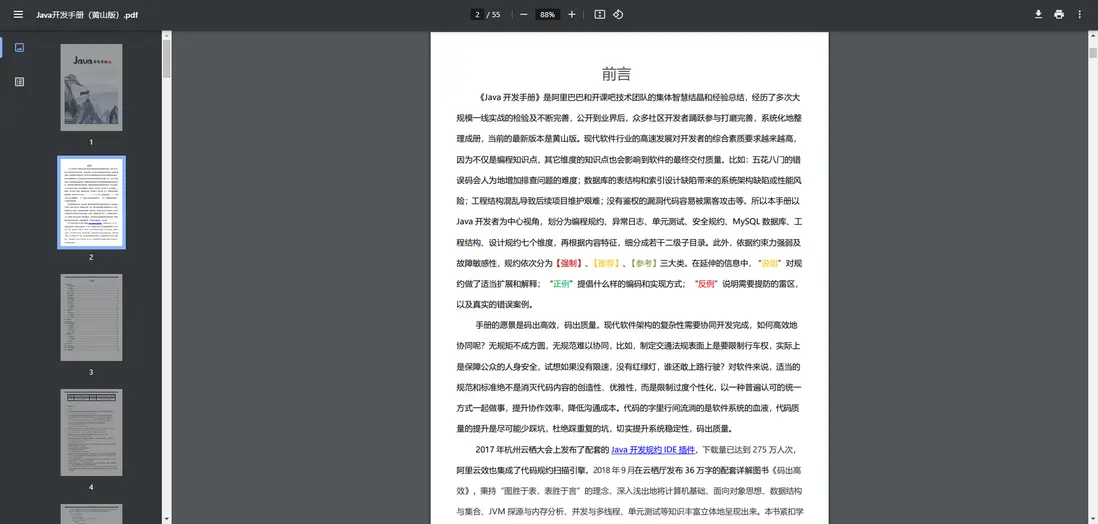
Task: Select page 2 thumbnail
Action: pos(91,202)
